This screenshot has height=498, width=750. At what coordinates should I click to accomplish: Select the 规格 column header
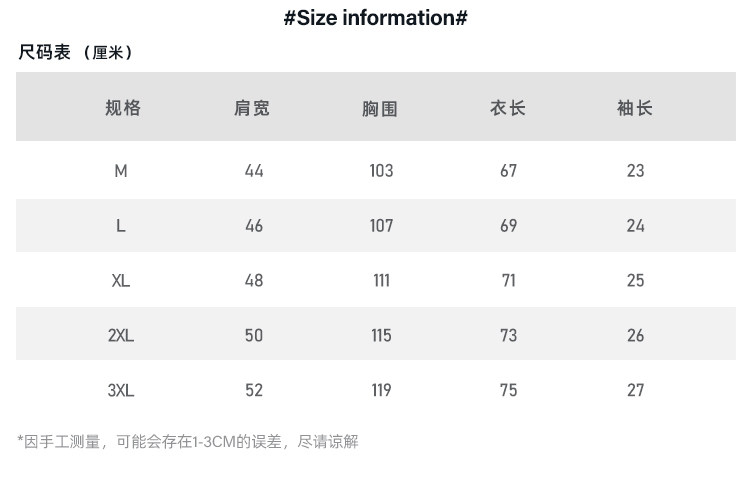click(x=122, y=108)
